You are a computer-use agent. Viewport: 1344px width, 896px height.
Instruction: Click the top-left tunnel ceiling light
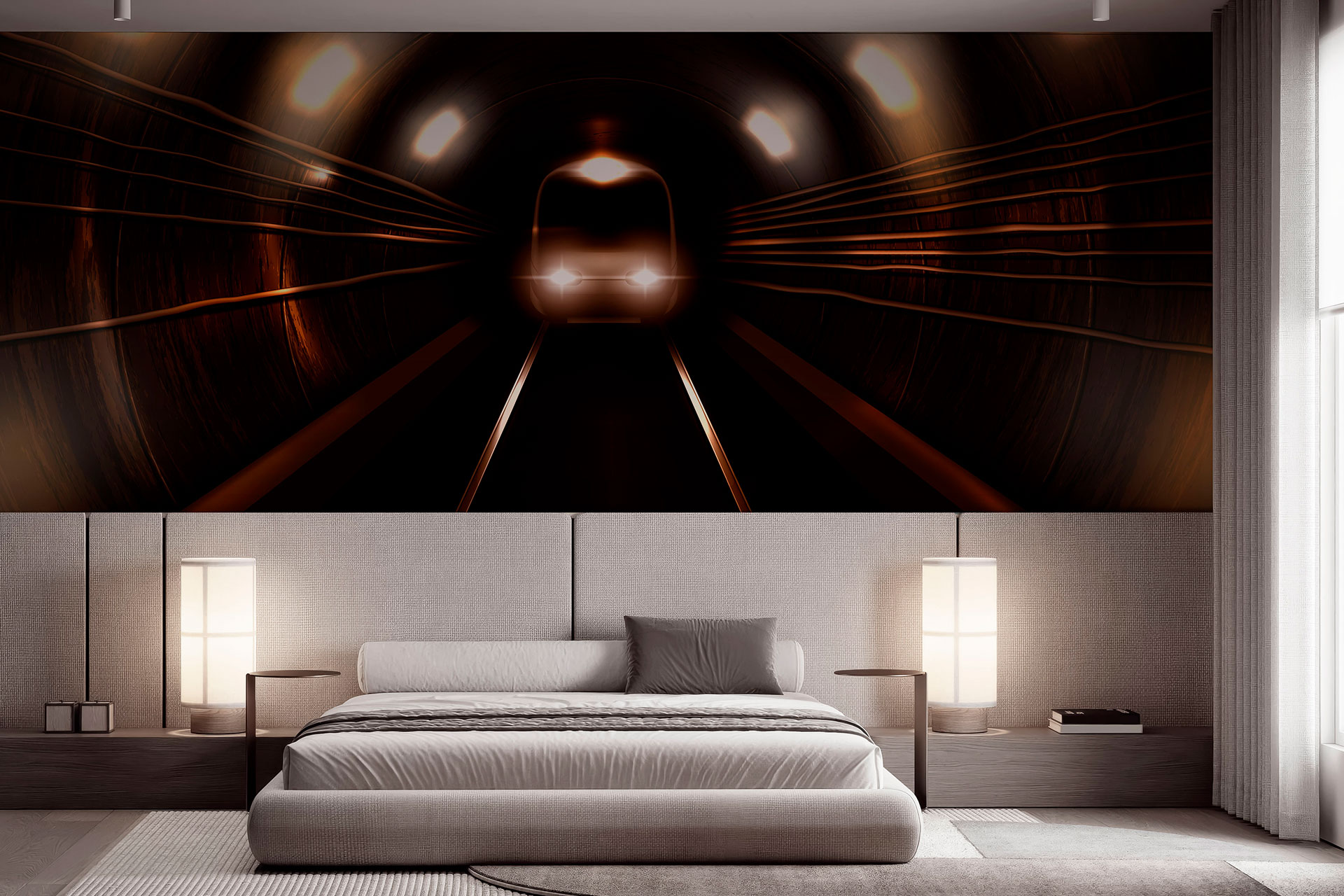point(323,77)
